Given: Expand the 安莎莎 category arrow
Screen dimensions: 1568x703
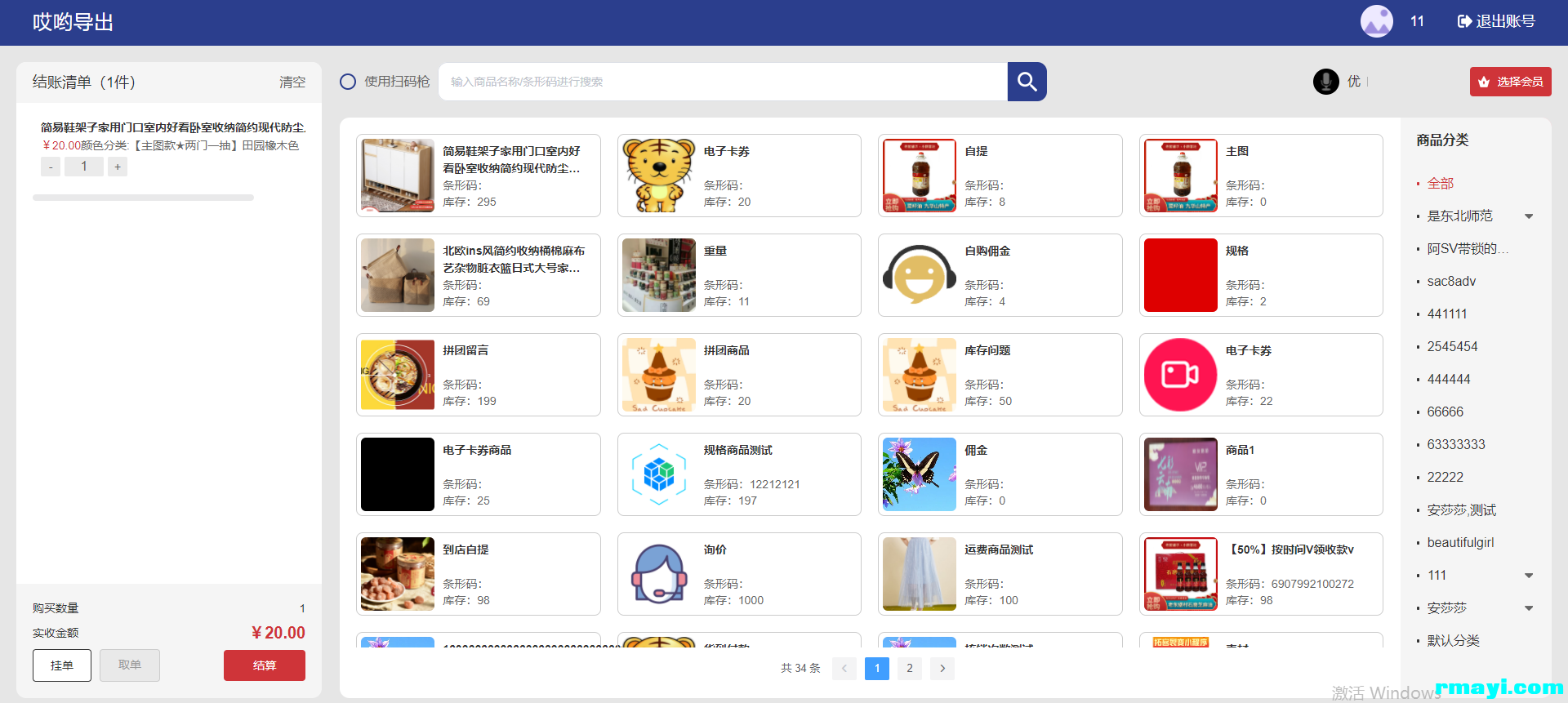Looking at the screenshot, I should pos(1529,608).
